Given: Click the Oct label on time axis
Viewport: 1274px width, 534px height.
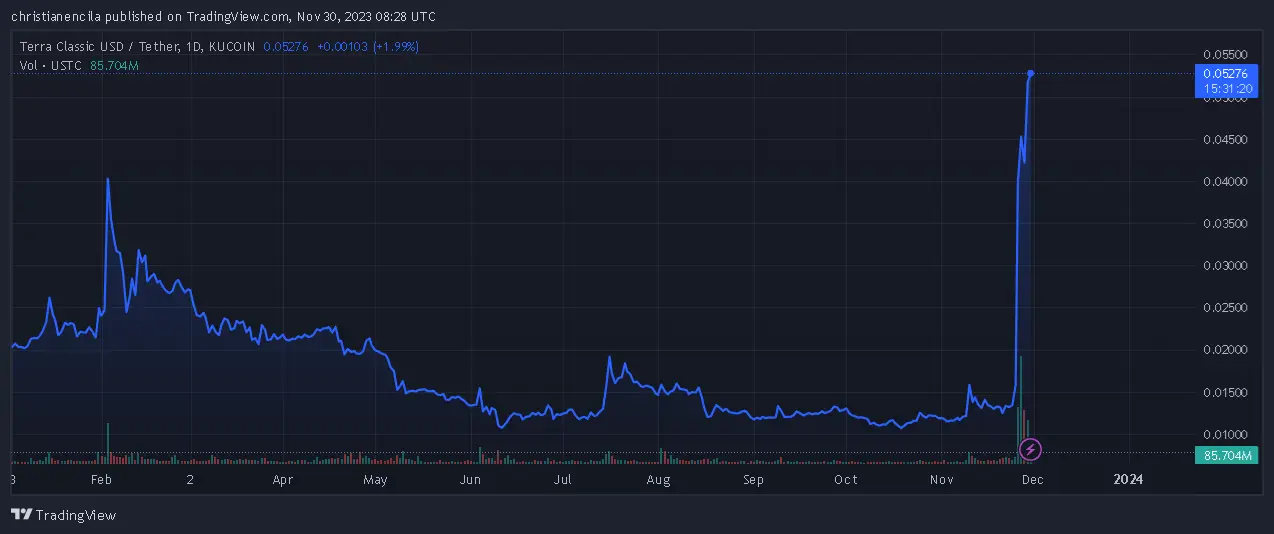Looking at the screenshot, I should [846, 480].
